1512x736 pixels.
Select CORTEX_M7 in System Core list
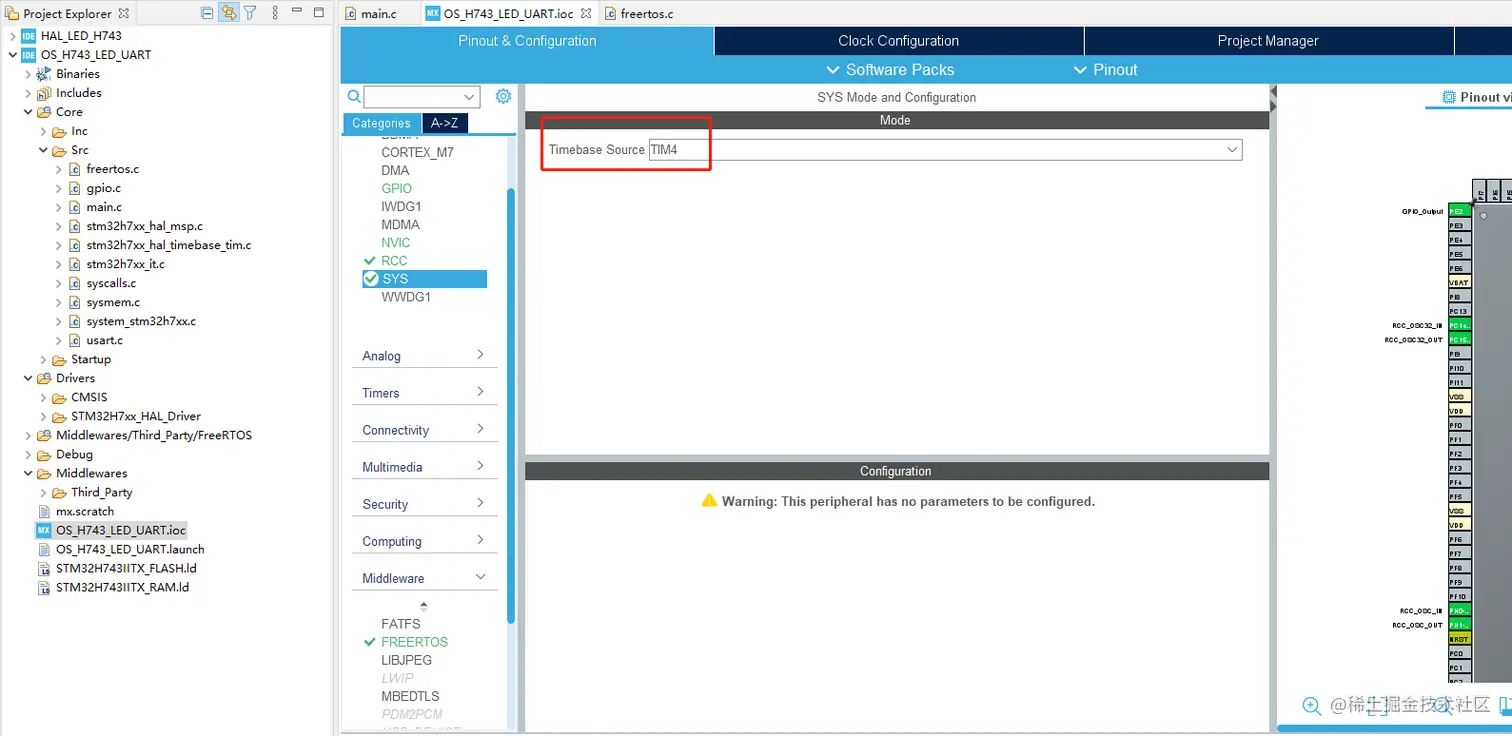point(417,152)
